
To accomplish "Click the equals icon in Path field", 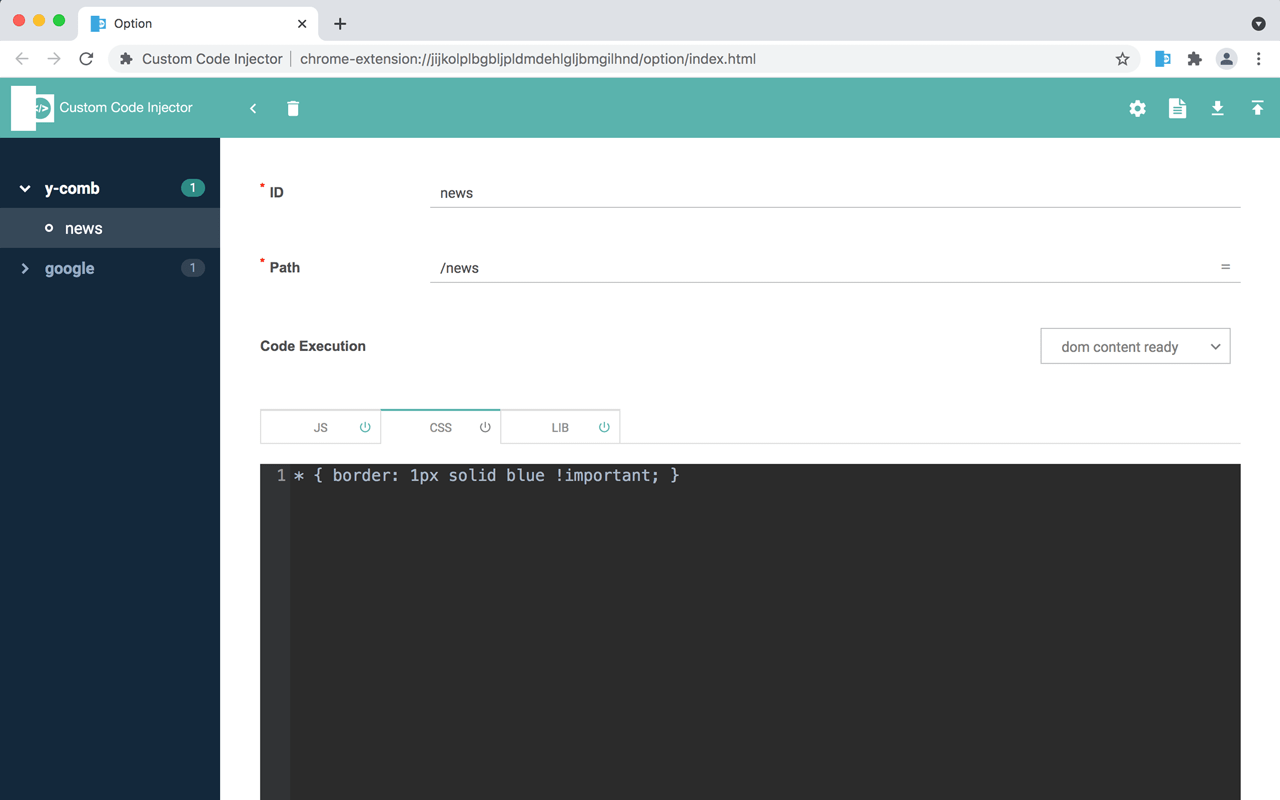I will (x=1225, y=267).
